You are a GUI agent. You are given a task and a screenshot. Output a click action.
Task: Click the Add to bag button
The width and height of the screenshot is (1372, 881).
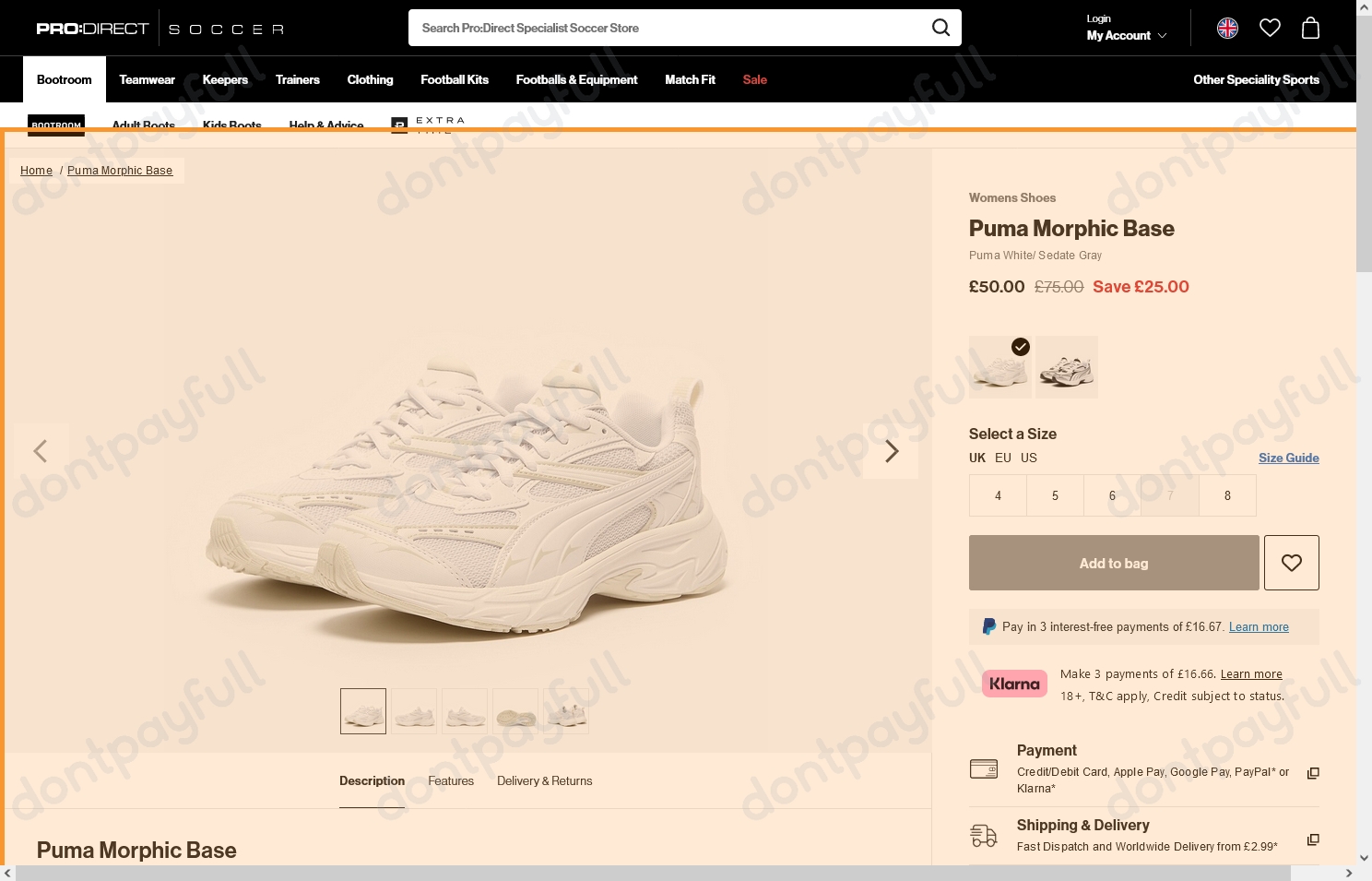pyautogui.click(x=1114, y=563)
